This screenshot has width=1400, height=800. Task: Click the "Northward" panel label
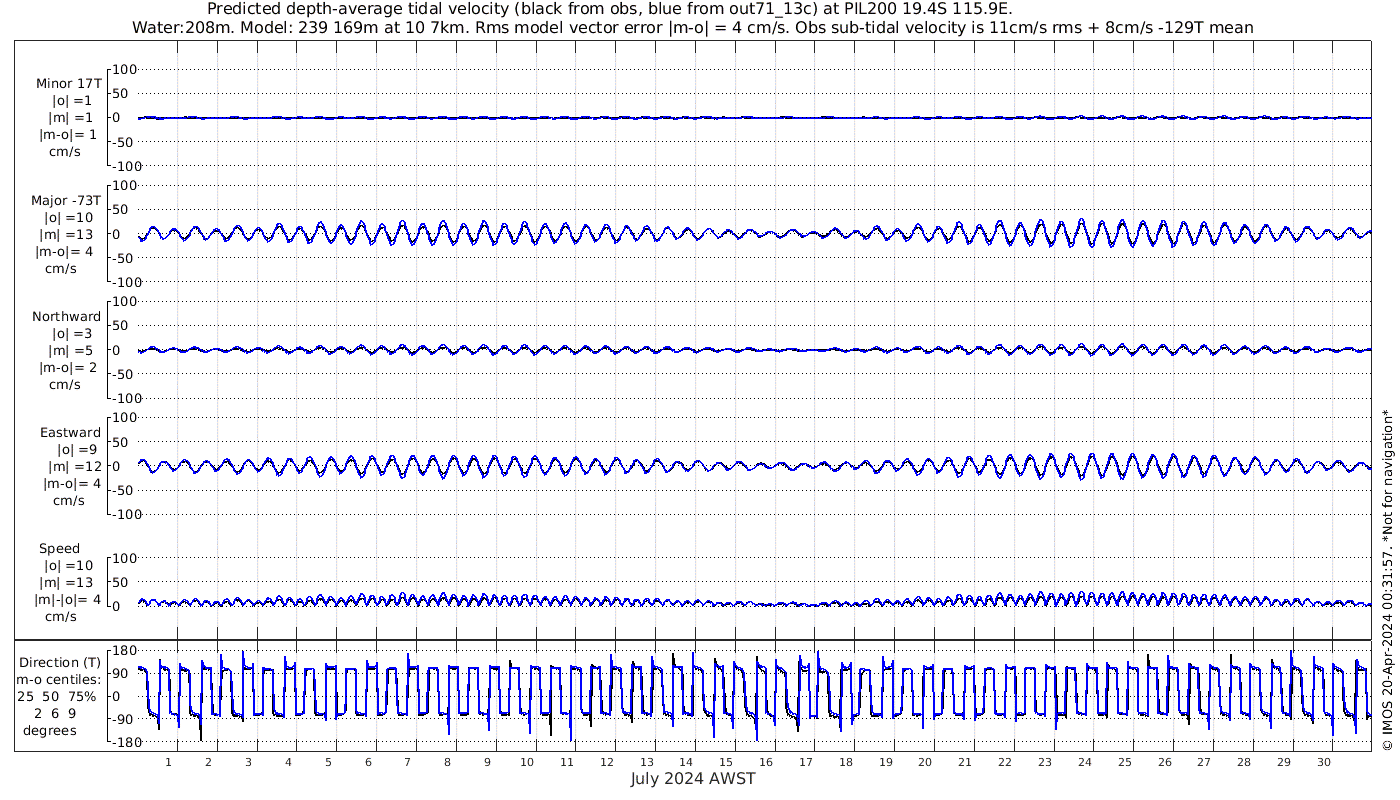click(x=66, y=317)
